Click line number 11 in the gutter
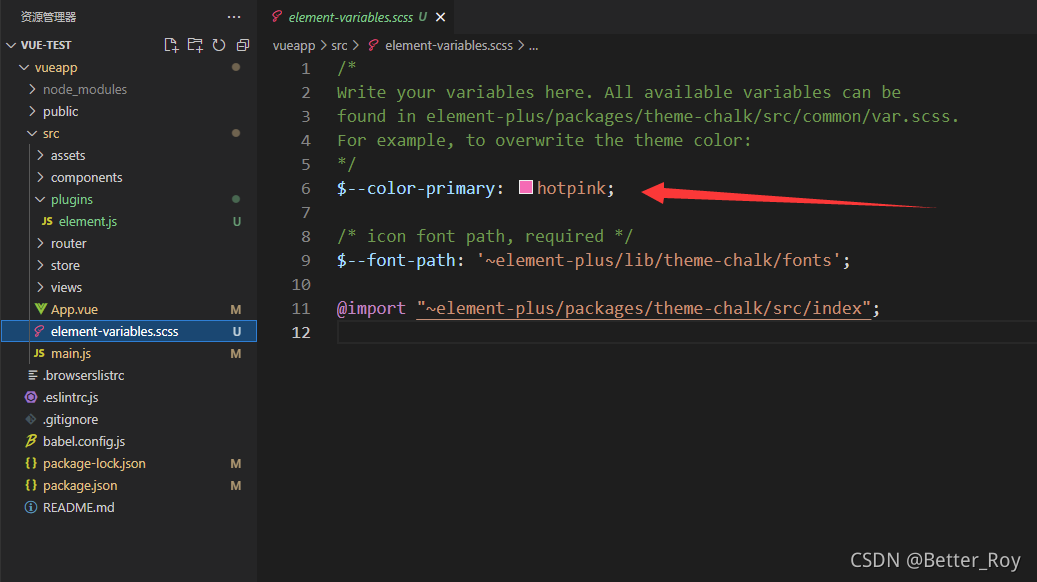Viewport: 1037px width, 582px height. (x=301, y=309)
